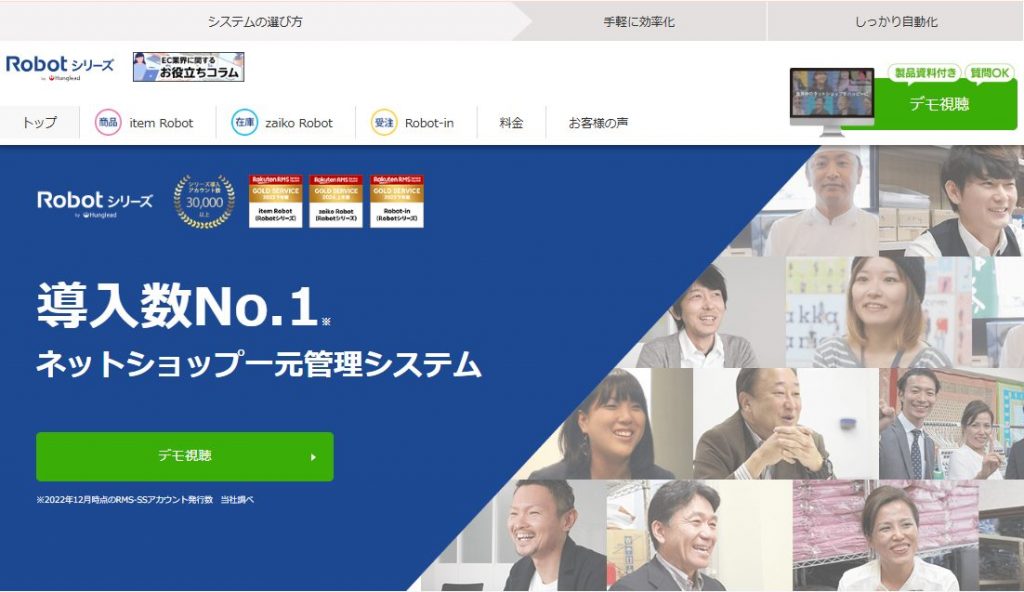Go to the 料金 pricing page

tap(511, 122)
